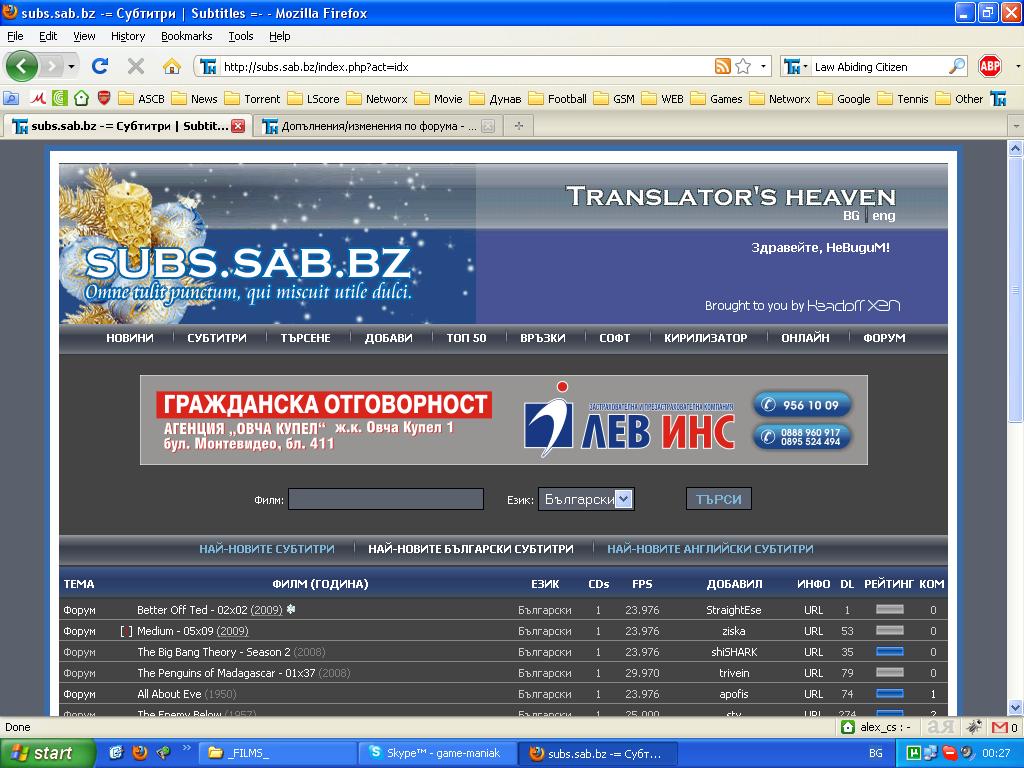
Task: Open the back/forward history dropdown arrow
Action: click(x=71, y=66)
